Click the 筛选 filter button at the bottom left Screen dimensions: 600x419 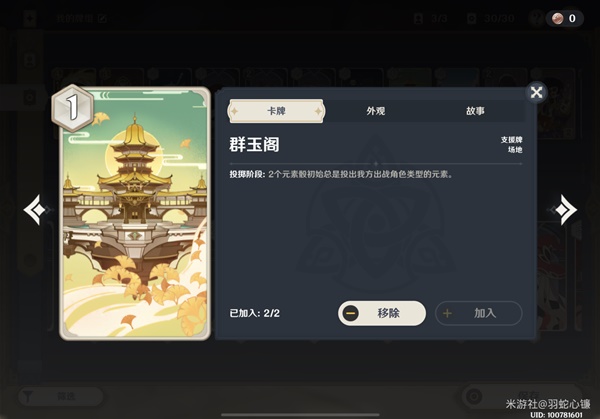[x=60, y=396]
